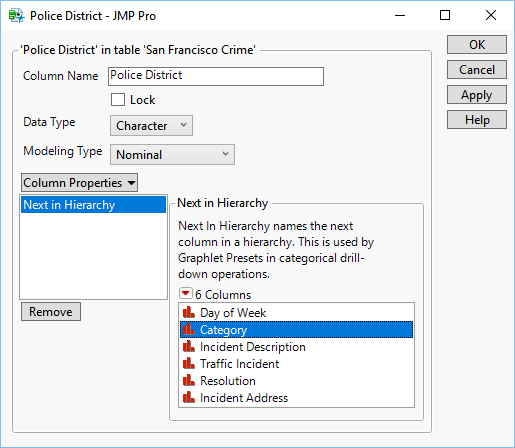Click the nominal icon beside Incident Description
This screenshot has height=448, width=515.
click(x=189, y=346)
